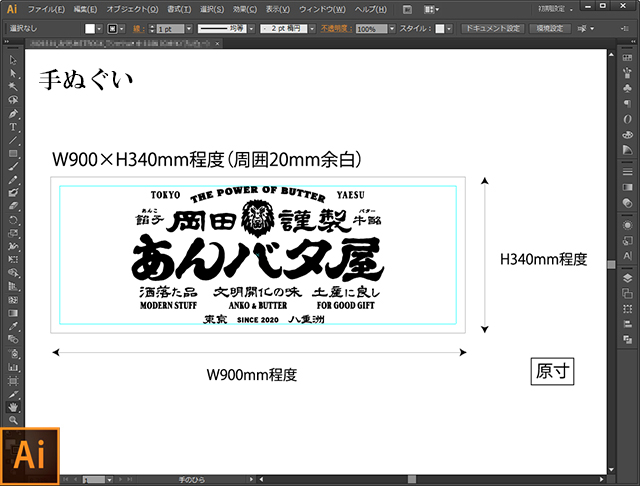Screen dimensions: 640x486
Task: Select the Direct Selection tool
Action: pos(13,74)
